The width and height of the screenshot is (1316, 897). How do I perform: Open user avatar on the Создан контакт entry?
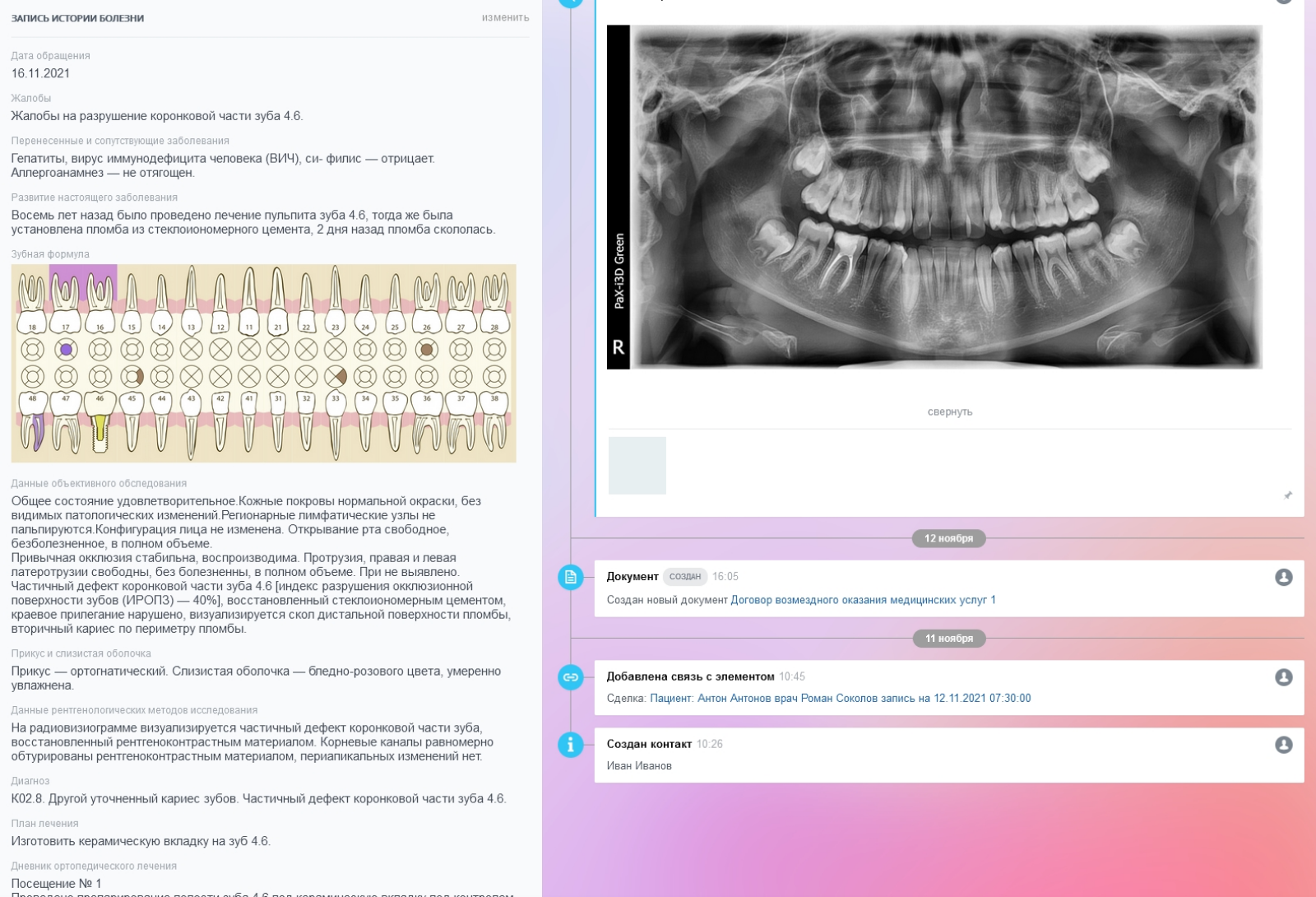[1283, 745]
